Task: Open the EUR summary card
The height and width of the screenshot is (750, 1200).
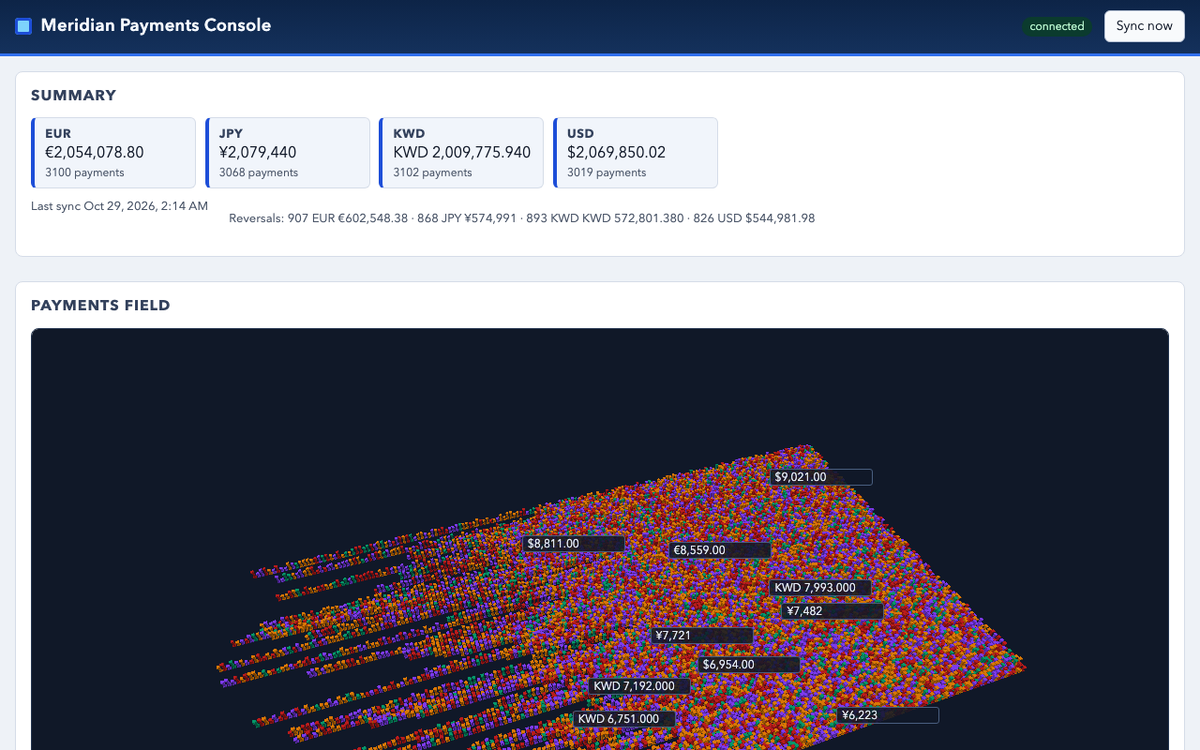Action: [x=113, y=153]
